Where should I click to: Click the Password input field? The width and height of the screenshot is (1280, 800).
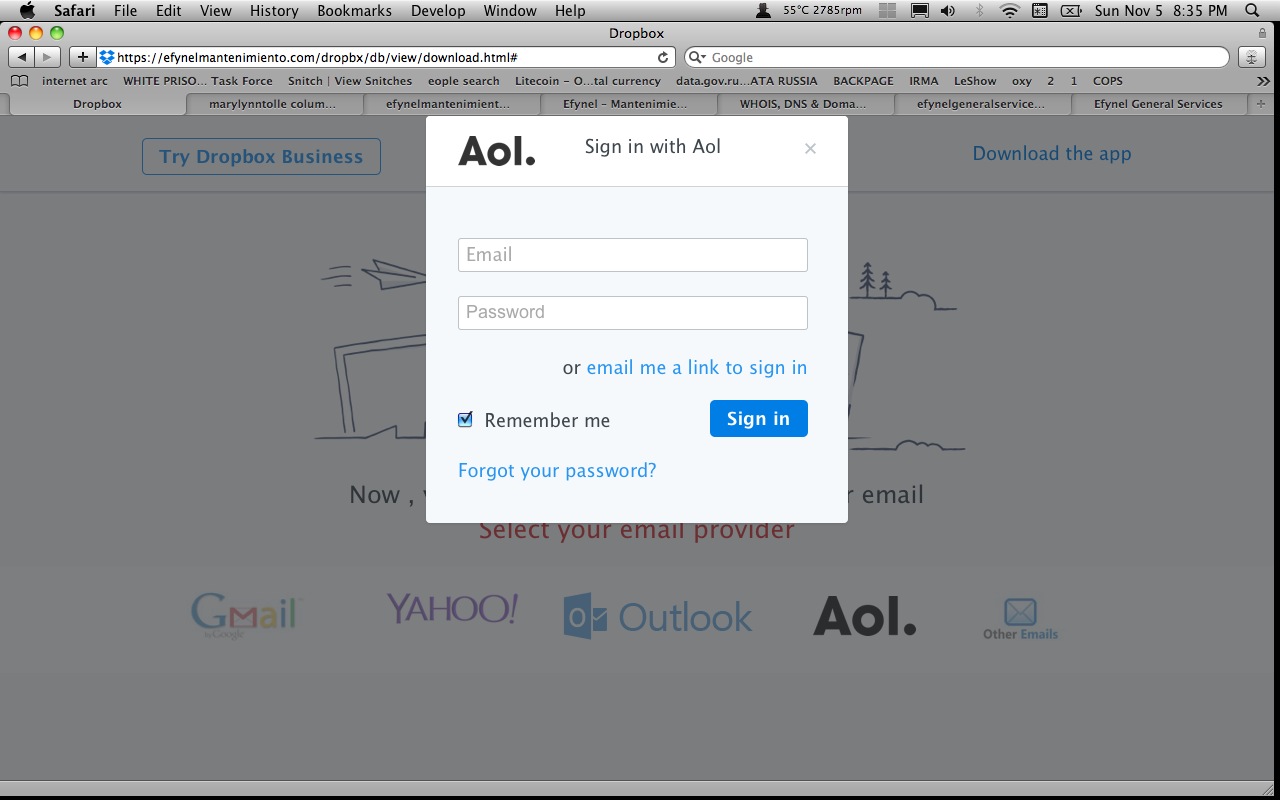click(633, 313)
